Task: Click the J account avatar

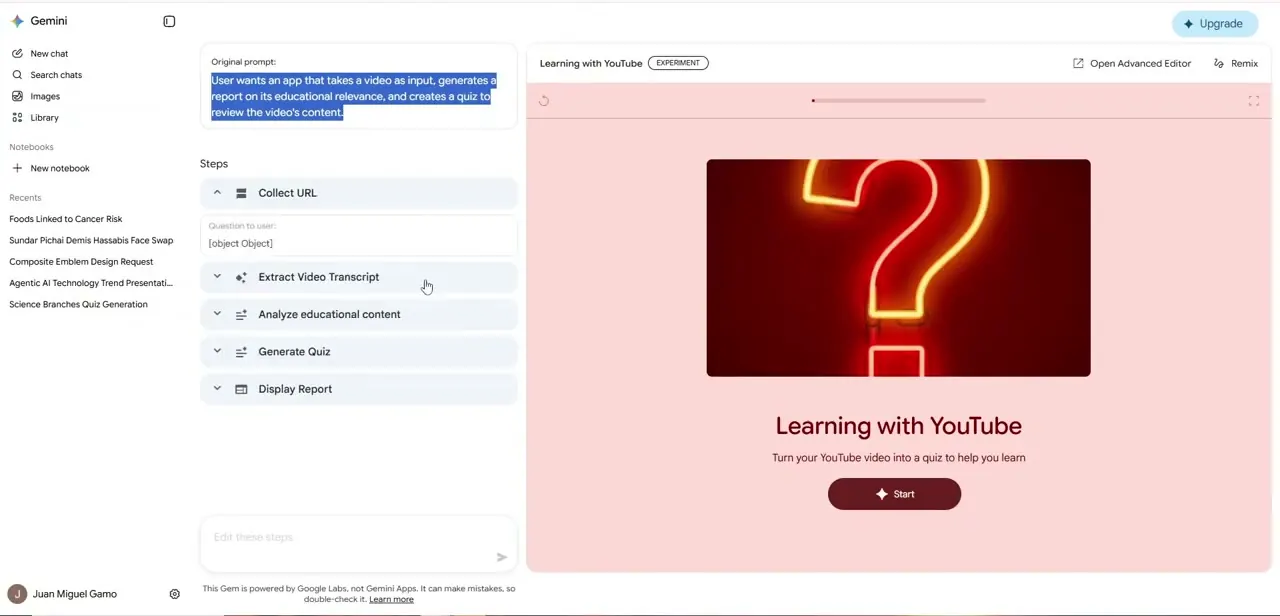Action: pos(17,594)
